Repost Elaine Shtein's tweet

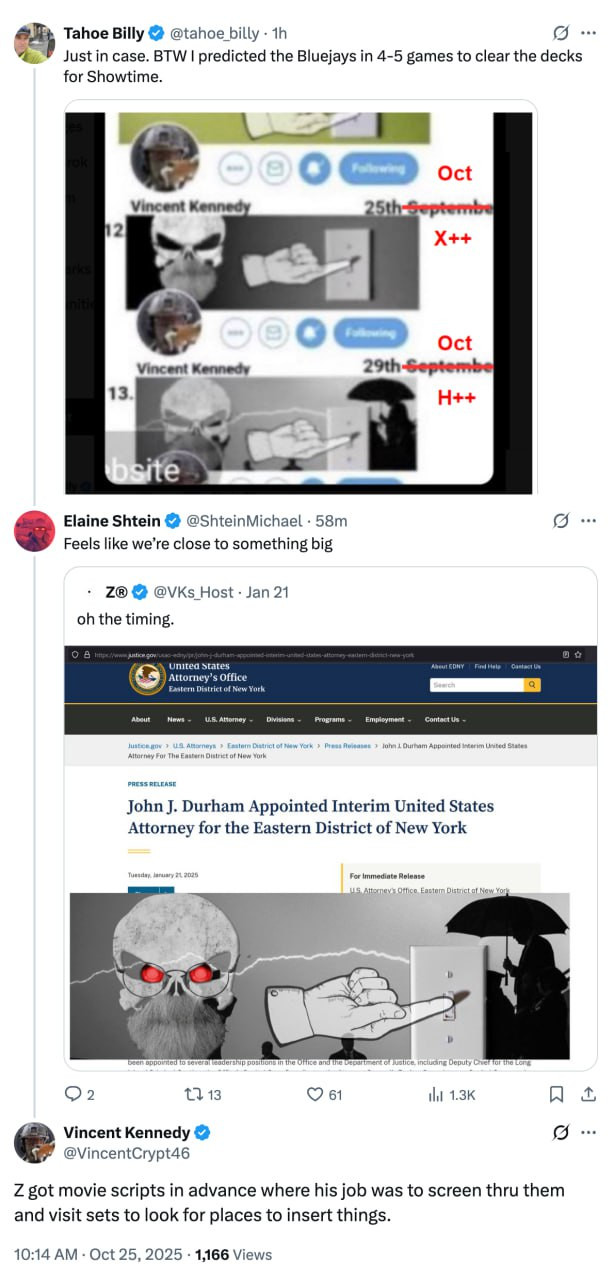click(x=204, y=1094)
